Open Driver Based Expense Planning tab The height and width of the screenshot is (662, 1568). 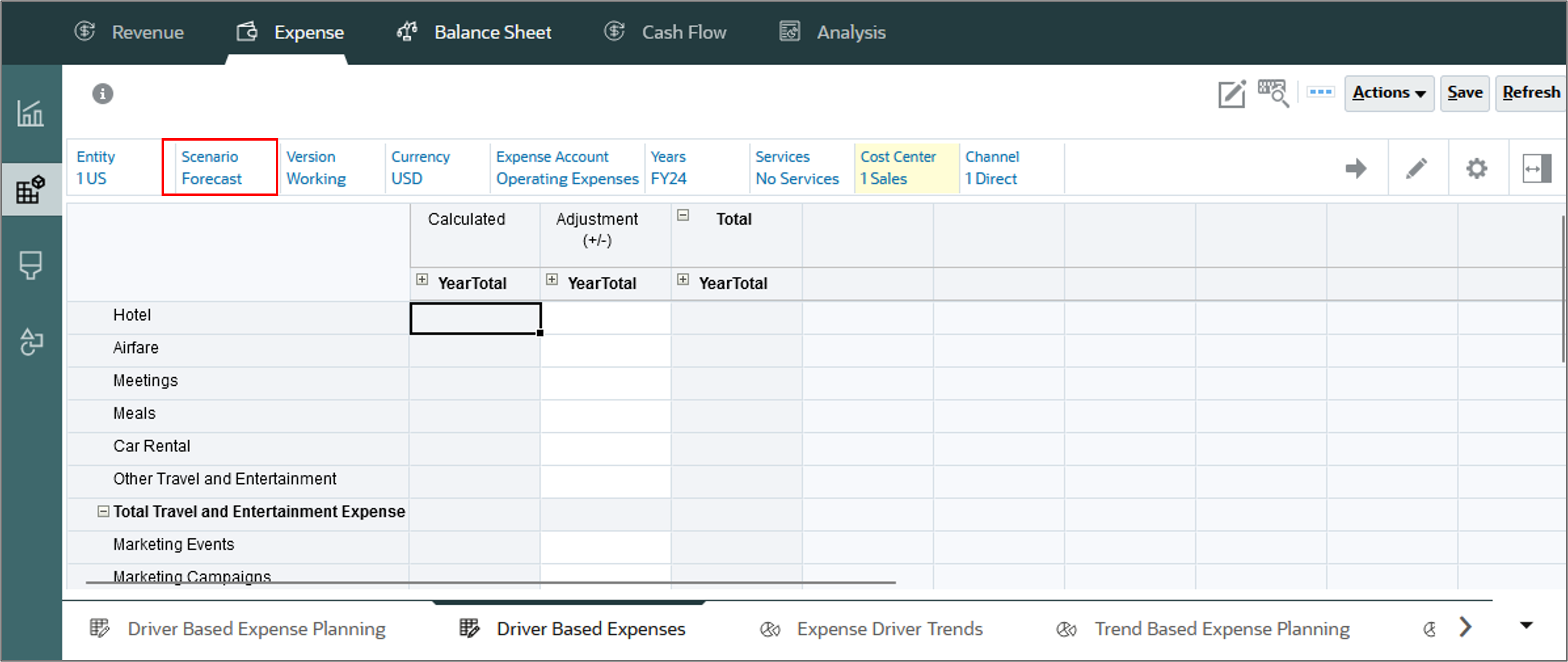pyautogui.click(x=237, y=629)
